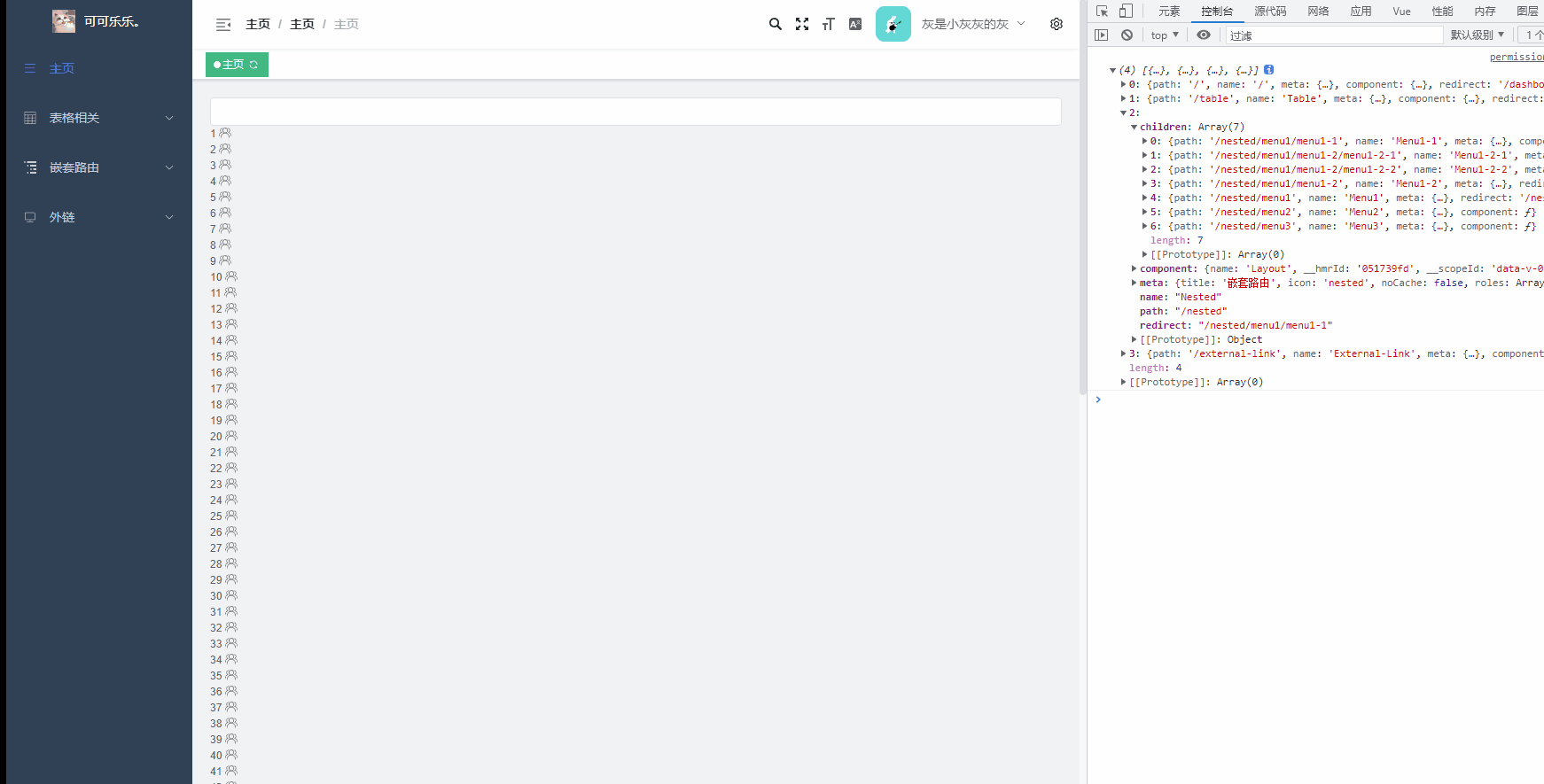
Task: Open the settings gear in the header
Action: pos(1057,24)
